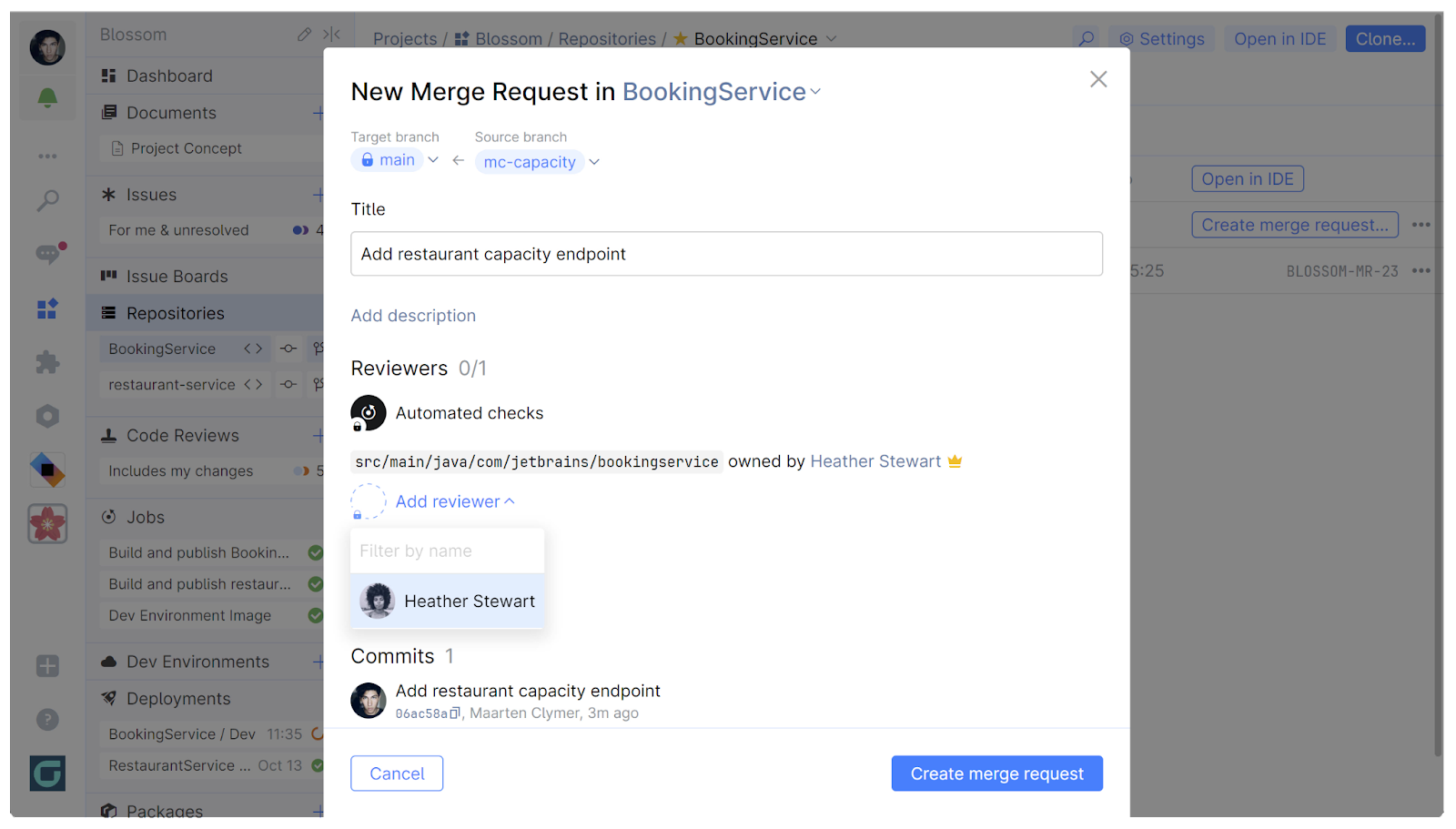Click Create merge request... background button
This screenshot has width=1456, height=829.
(x=1295, y=225)
